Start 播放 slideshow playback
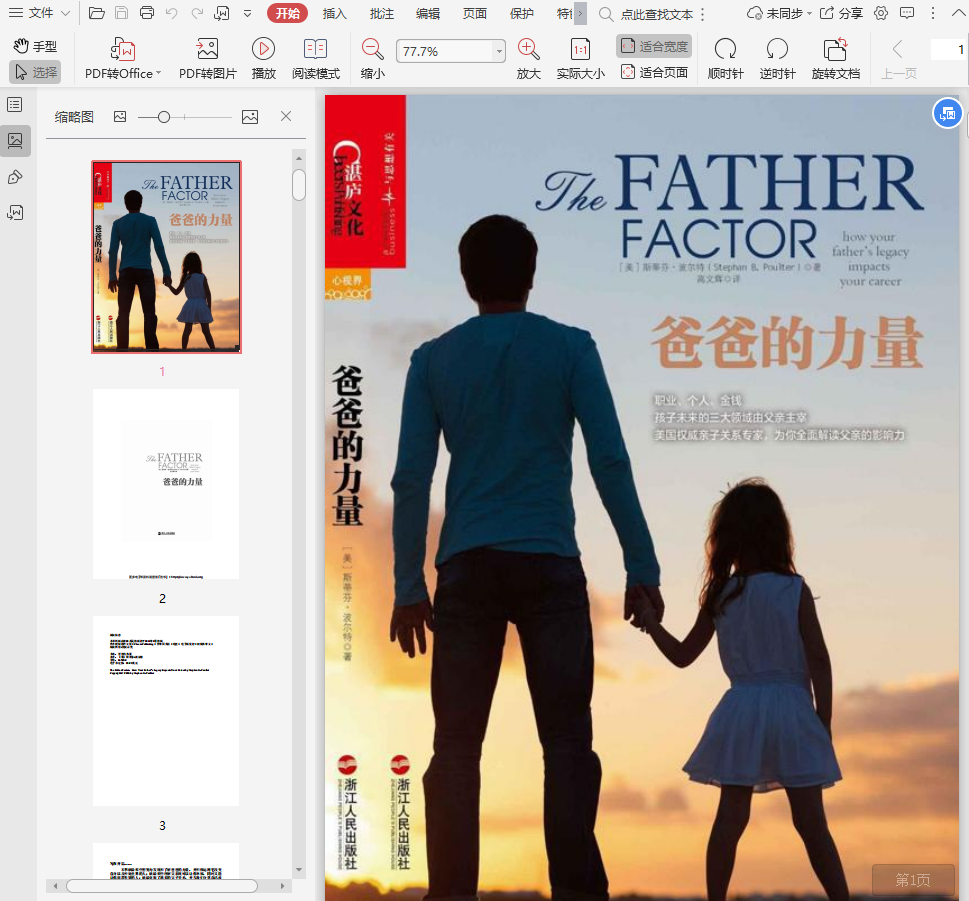This screenshot has width=969, height=901. pyautogui.click(x=263, y=59)
